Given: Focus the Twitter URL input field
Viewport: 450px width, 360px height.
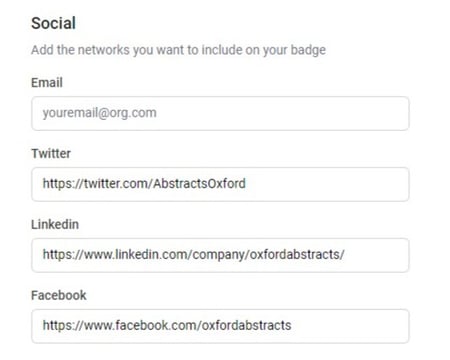Looking at the screenshot, I should (220, 184).
